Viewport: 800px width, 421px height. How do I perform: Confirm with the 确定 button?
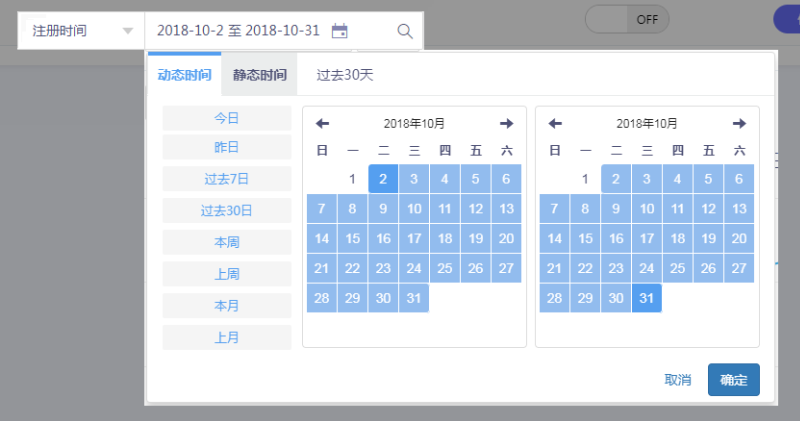click(734, 380)
